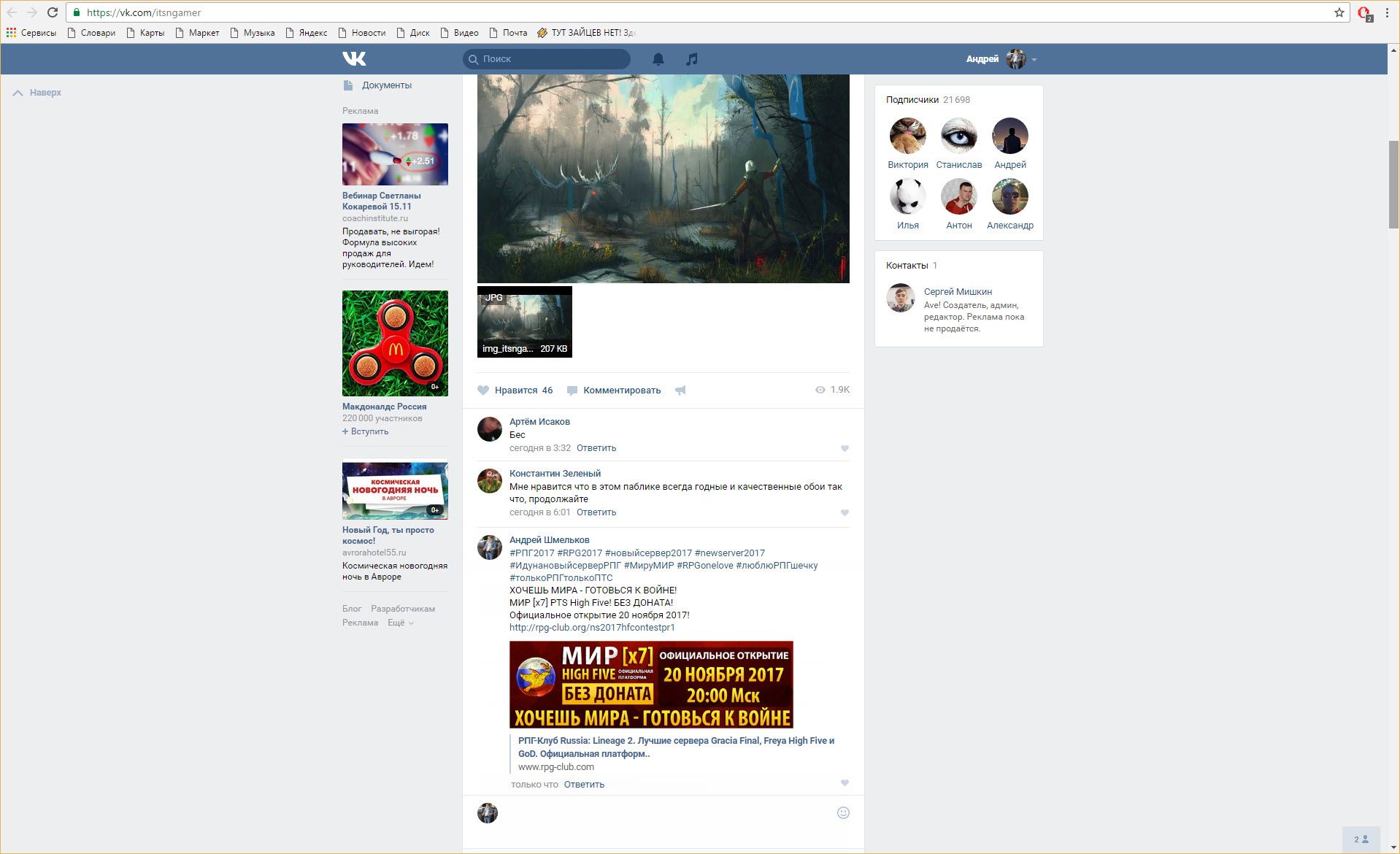The height and width of the screenshot is (854, 1400).
Task: Expand the Ещё footer menu
Action: pos(400,623)
